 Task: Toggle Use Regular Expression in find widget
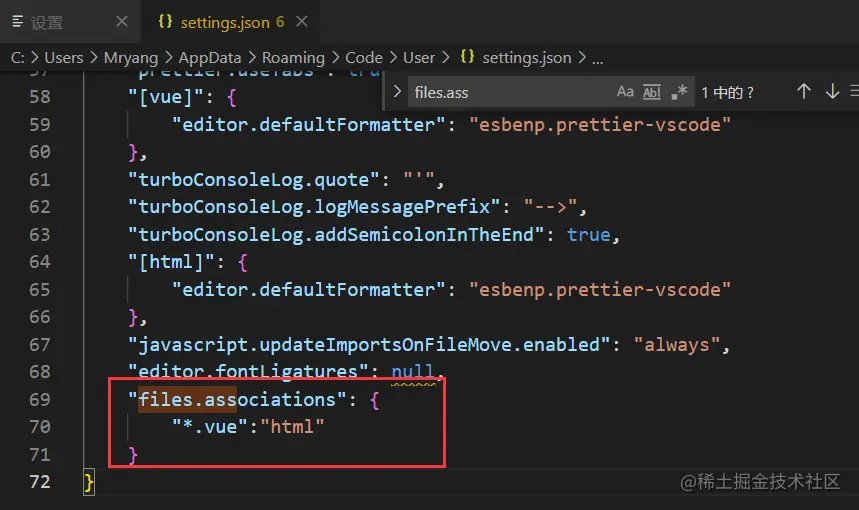[679, 92]
